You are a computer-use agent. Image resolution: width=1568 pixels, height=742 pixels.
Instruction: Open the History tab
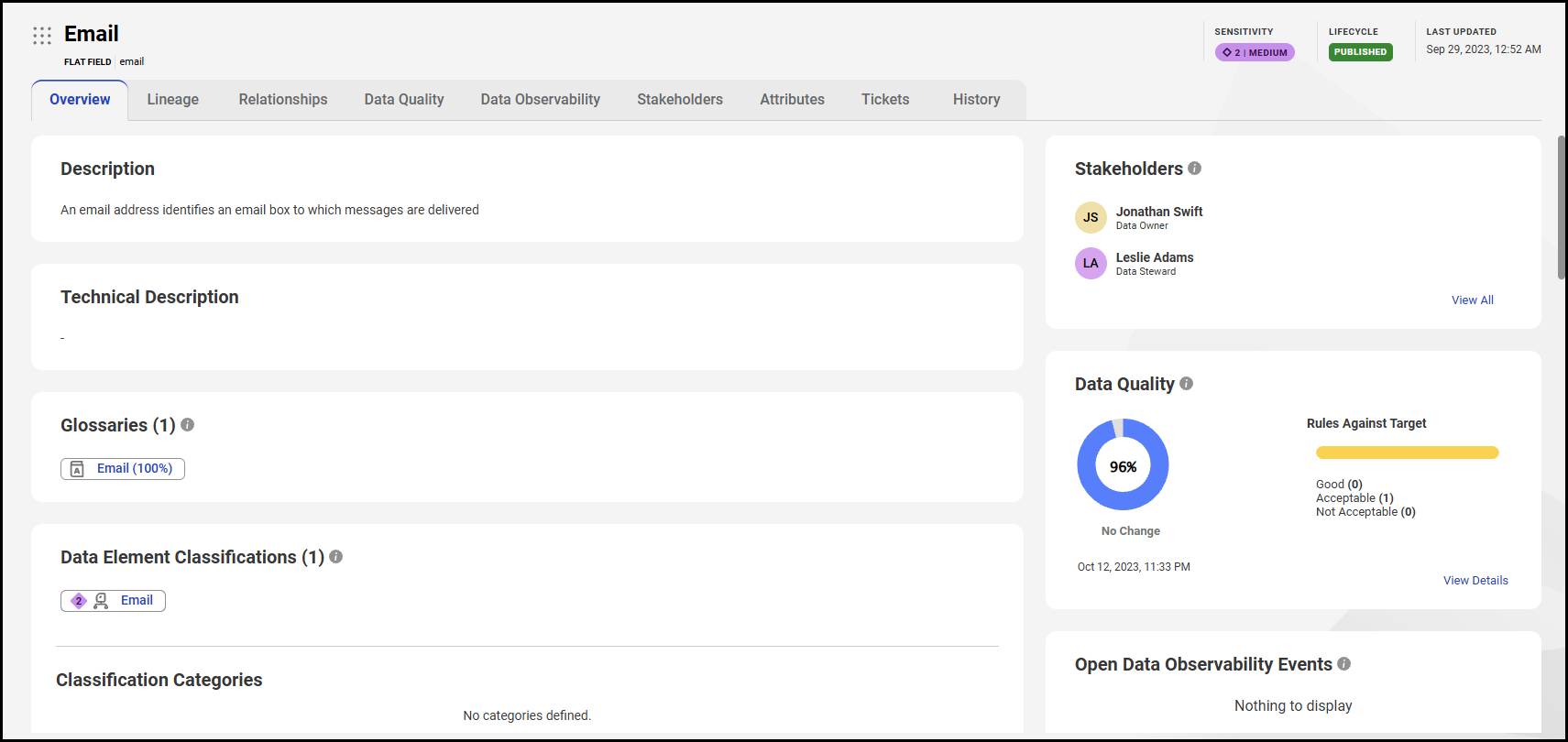[x=976, y=100]
